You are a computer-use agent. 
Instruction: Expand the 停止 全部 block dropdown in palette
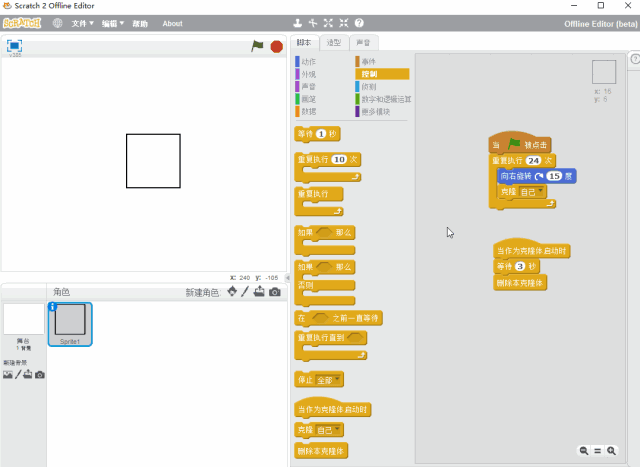point(337,380)
